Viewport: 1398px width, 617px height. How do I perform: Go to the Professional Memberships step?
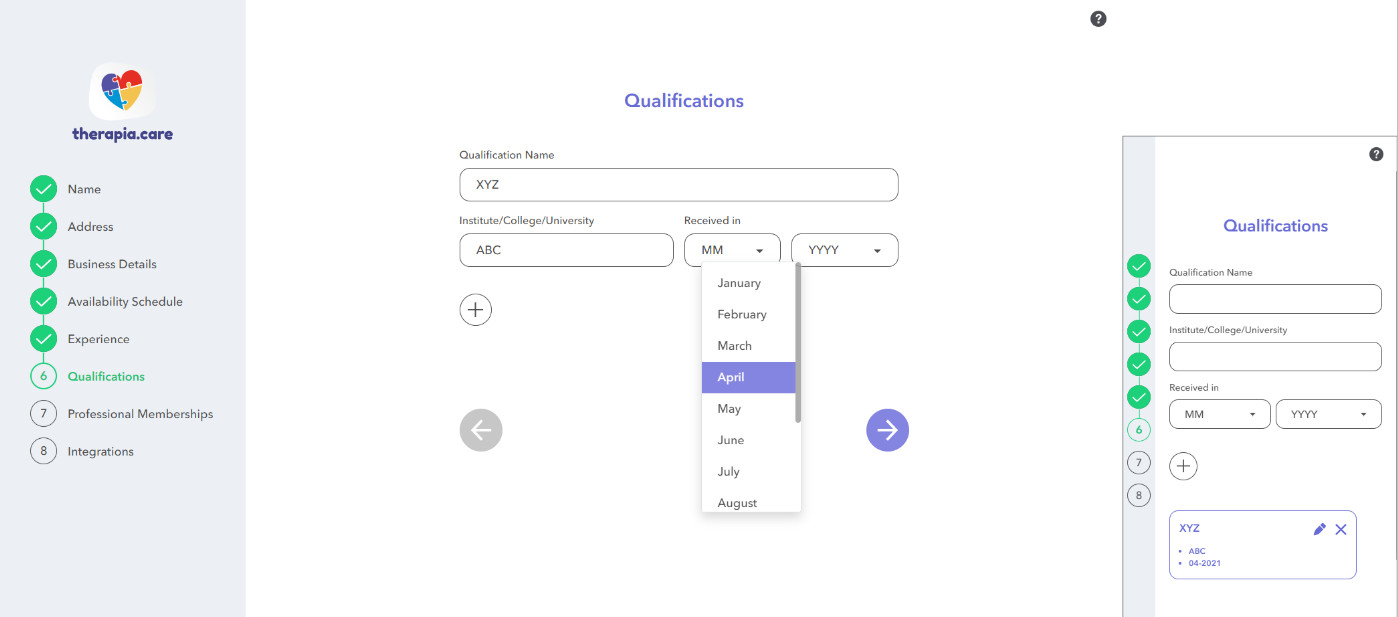pos(140,414)
